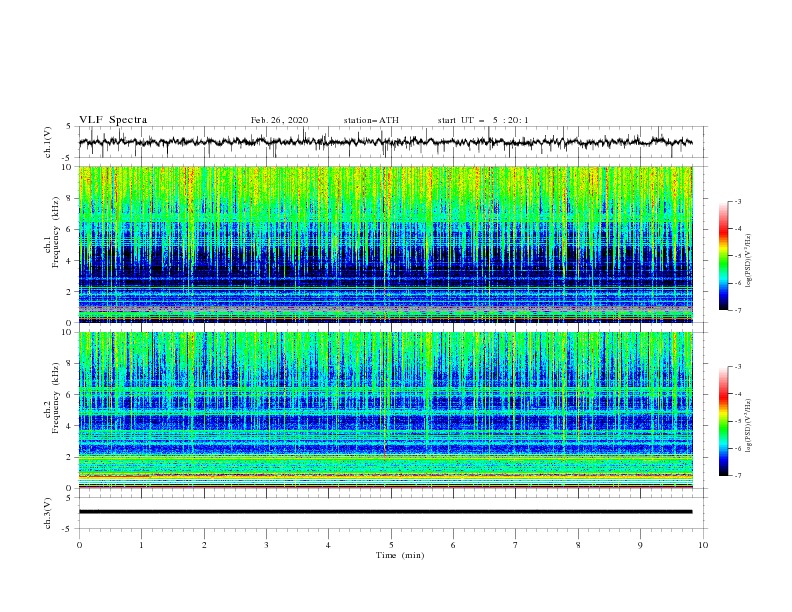
Task: Click the "-3" tick on ch.1 color bar
Action: 737,201
